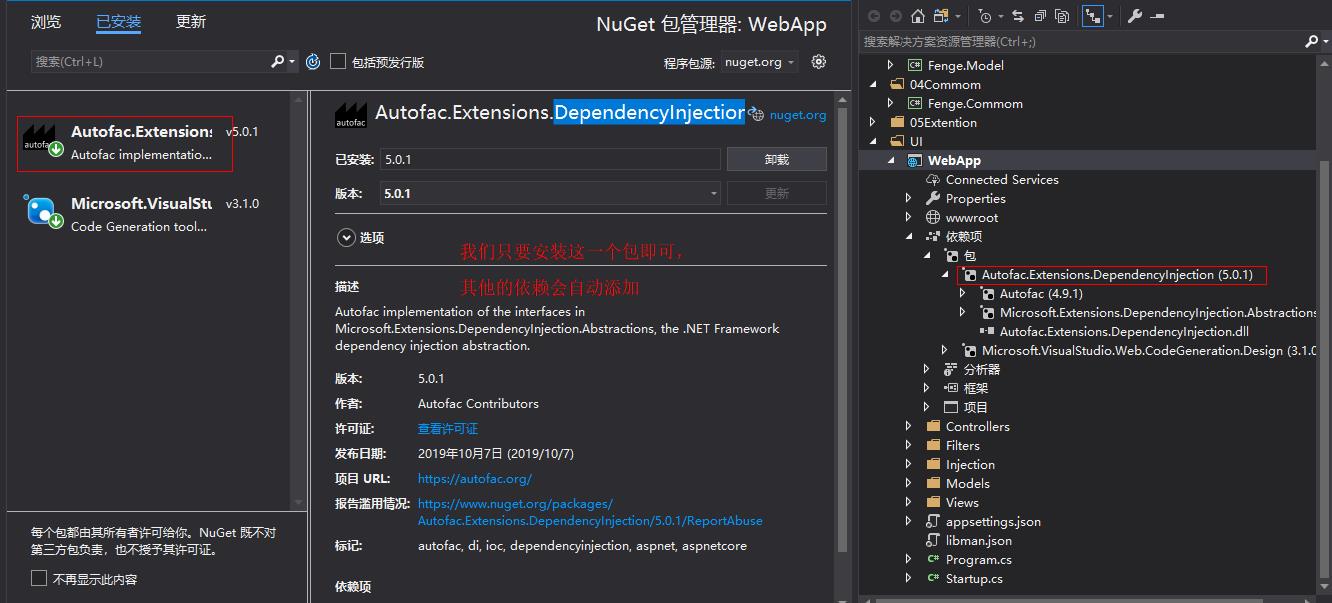The height and width of the screenshot is (603, 1332).
Task: Check the do not show again checkbox
Action: tap(39, 578)
